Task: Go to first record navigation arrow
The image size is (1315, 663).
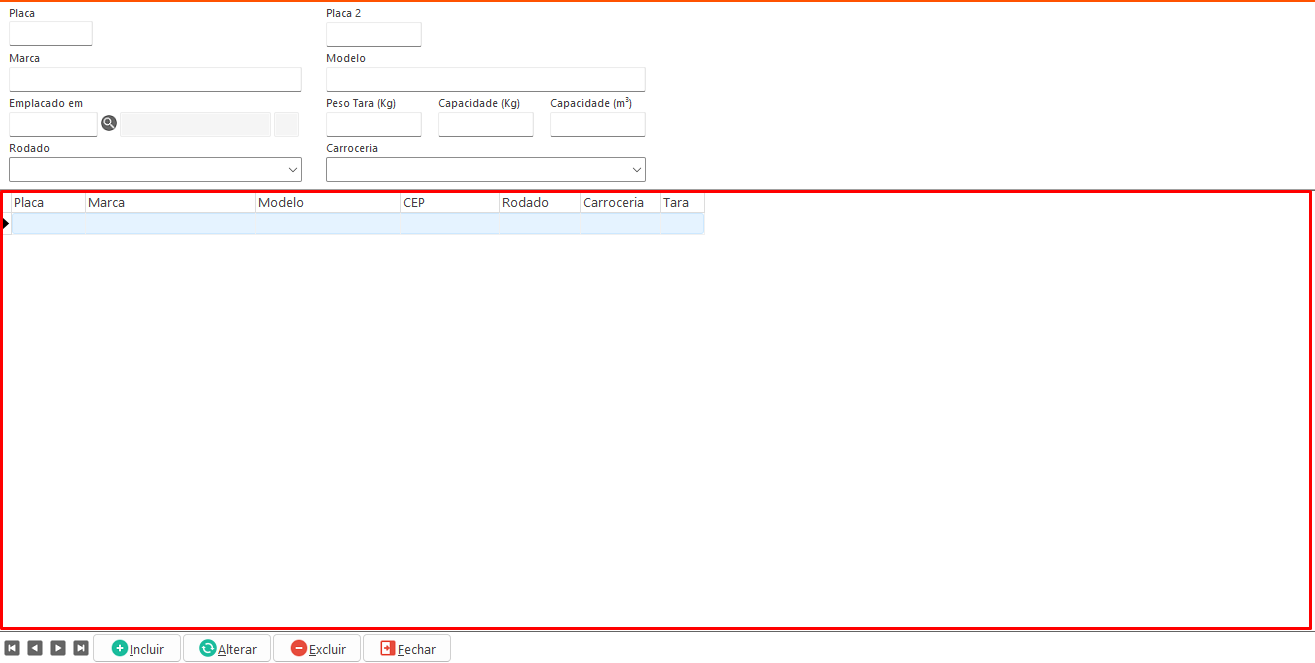Action: pyautogui.click(x=12, y=648)
